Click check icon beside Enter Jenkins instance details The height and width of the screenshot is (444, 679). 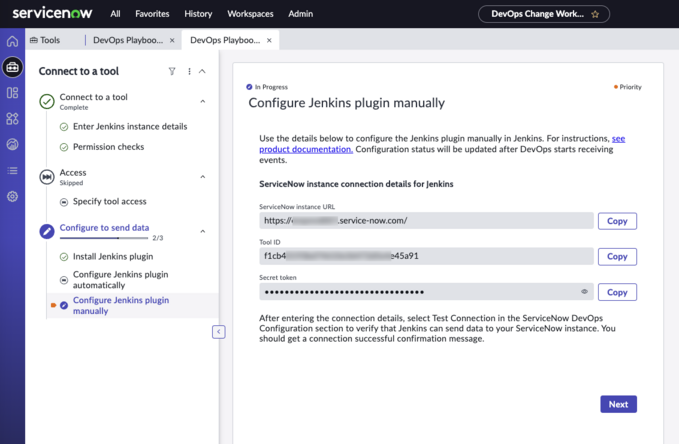point(64,126)
